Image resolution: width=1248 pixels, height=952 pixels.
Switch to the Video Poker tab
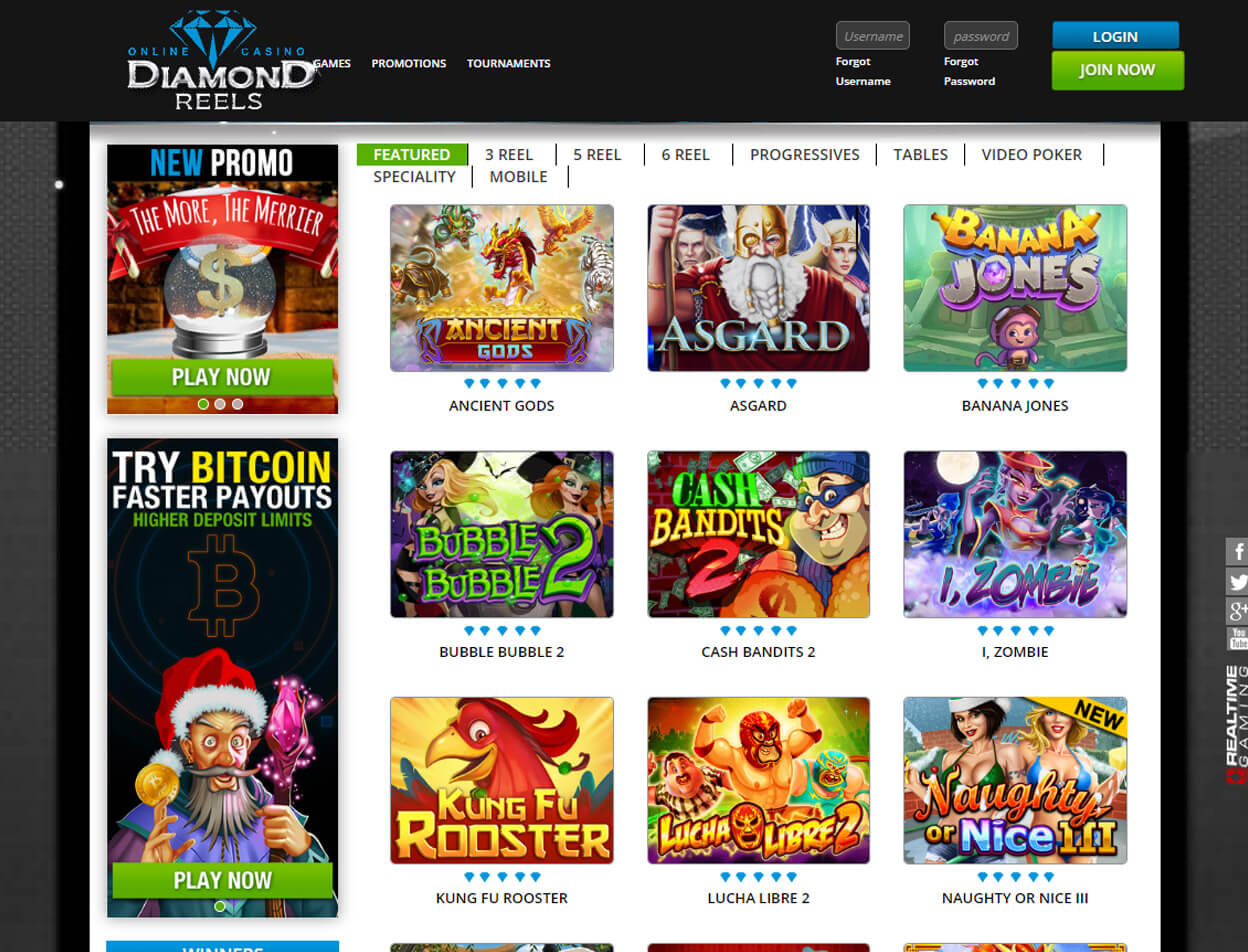click(x=1032, y=154)
